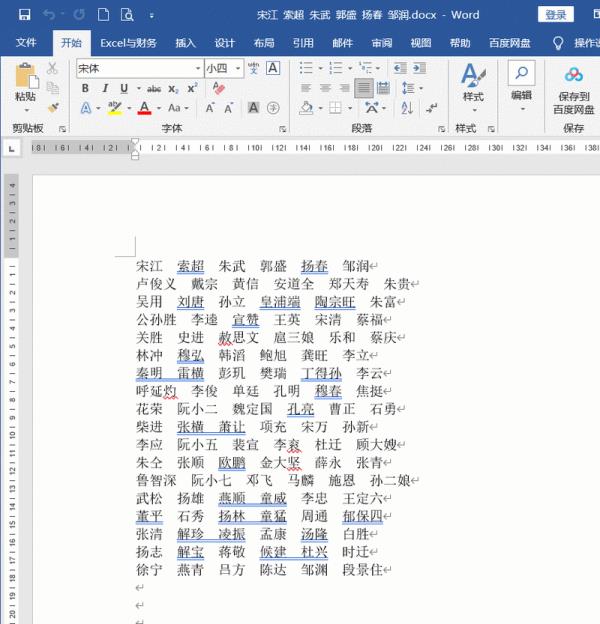600x624 pixels.
Task: Decrease paragraph indent icon
Action: (400, 68)
